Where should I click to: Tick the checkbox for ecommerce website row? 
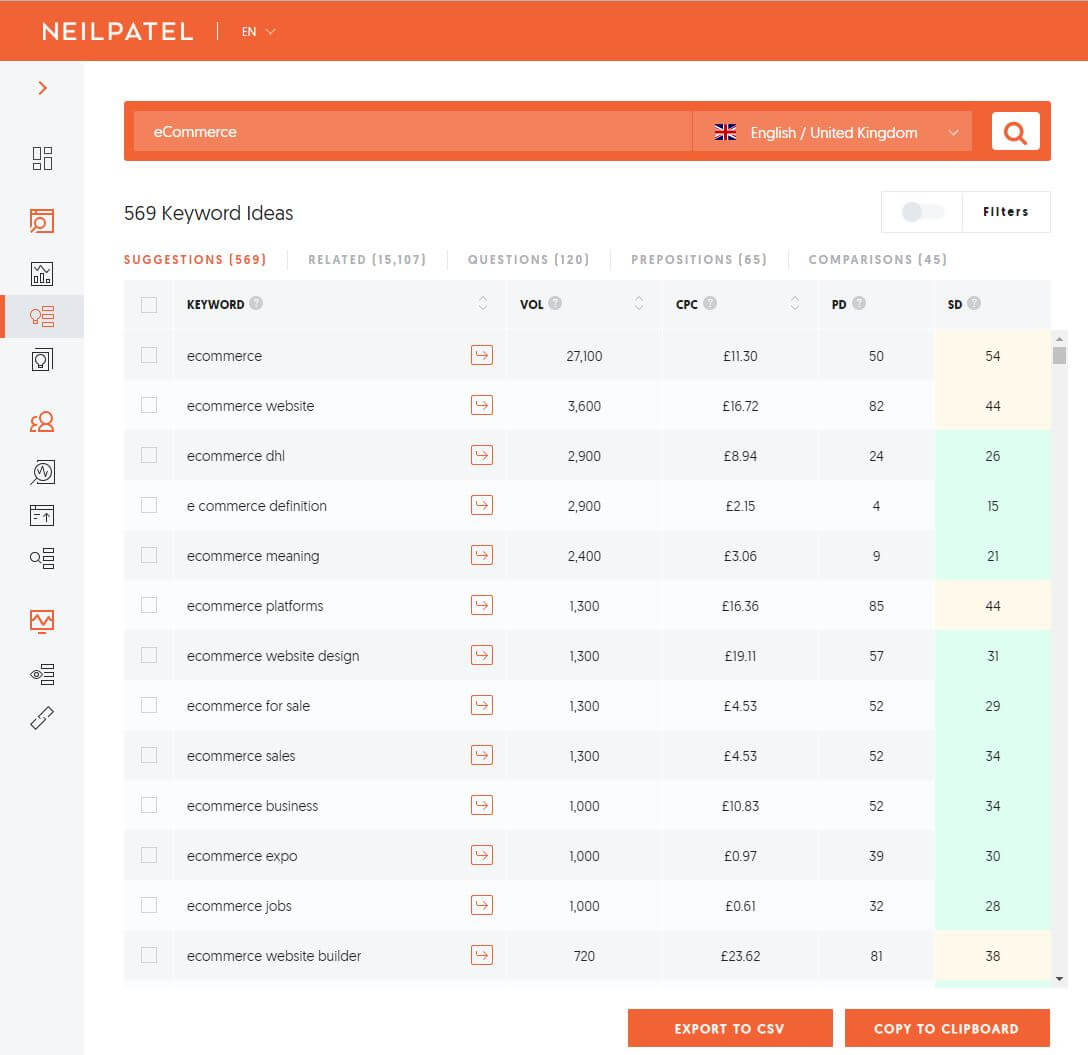pyautogui.click(x=148, y=405)
